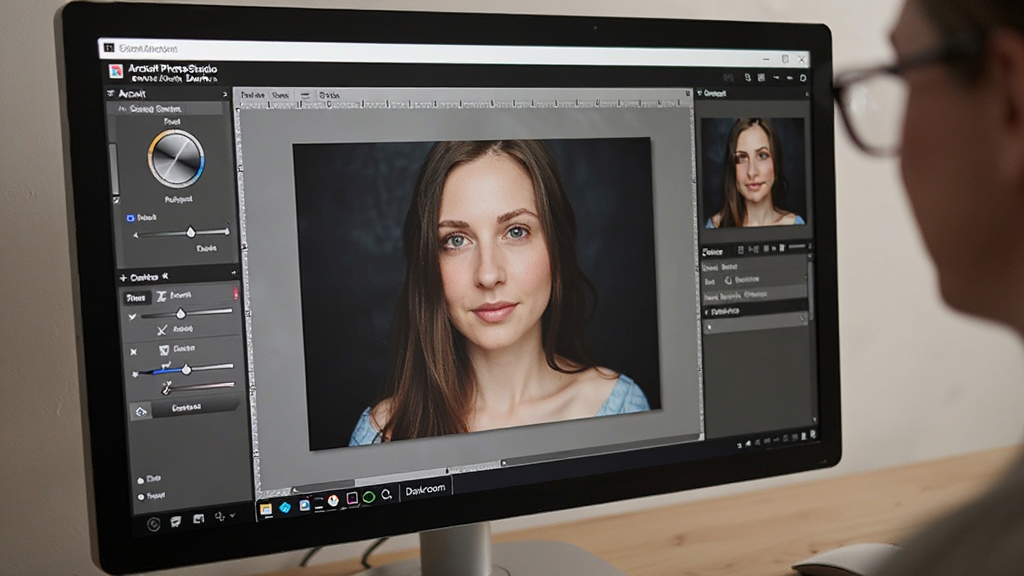
Task: Open the first menu above the canvas
Action: (x=253, y=95)
